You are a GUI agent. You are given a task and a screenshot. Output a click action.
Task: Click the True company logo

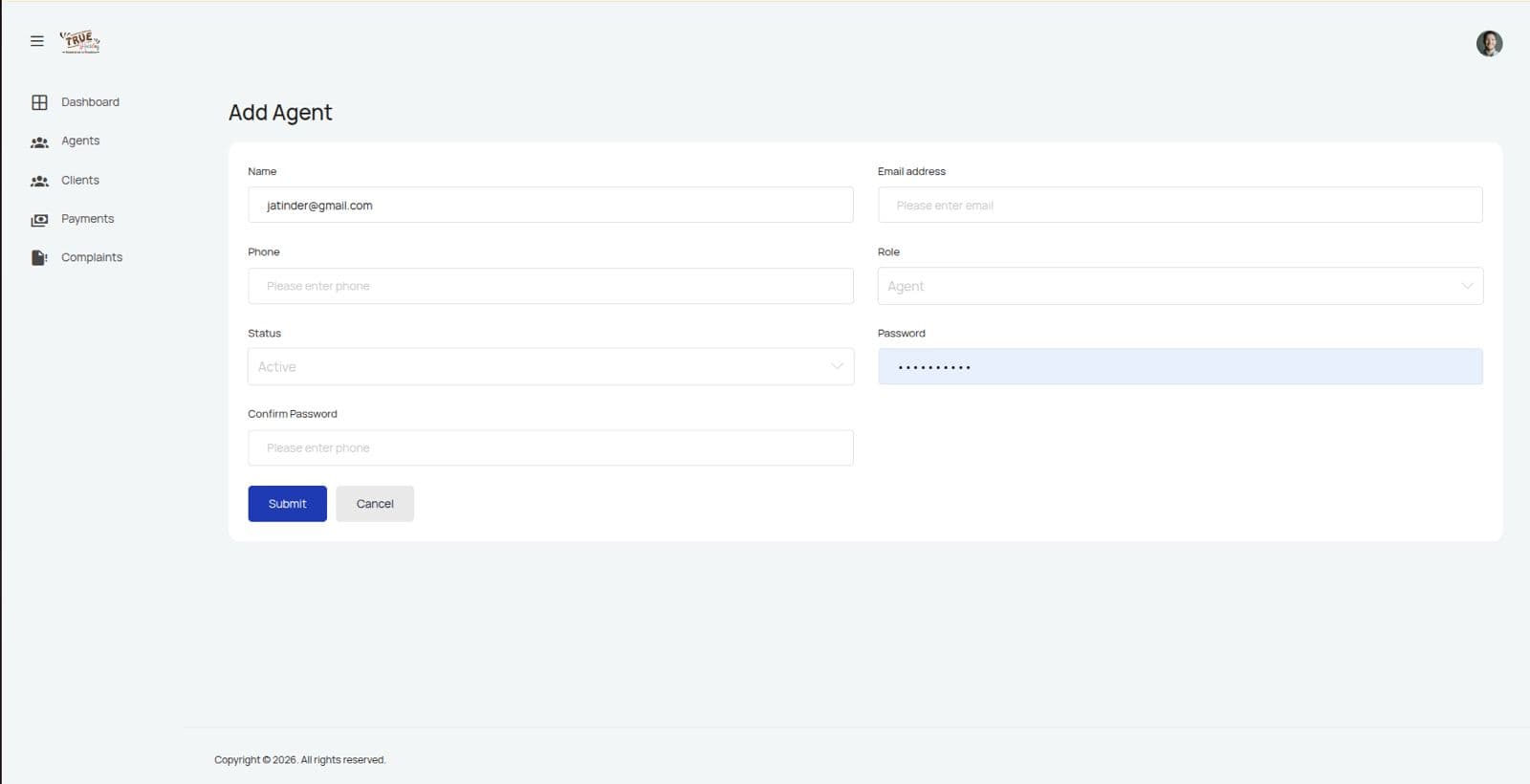pos(80,42)
